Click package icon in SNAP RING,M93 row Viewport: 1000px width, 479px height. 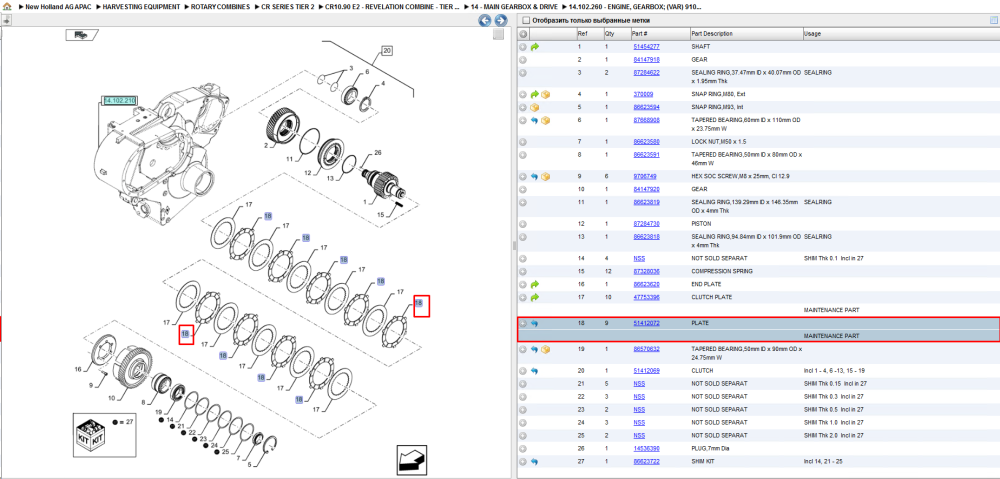(x=534, y=107)
